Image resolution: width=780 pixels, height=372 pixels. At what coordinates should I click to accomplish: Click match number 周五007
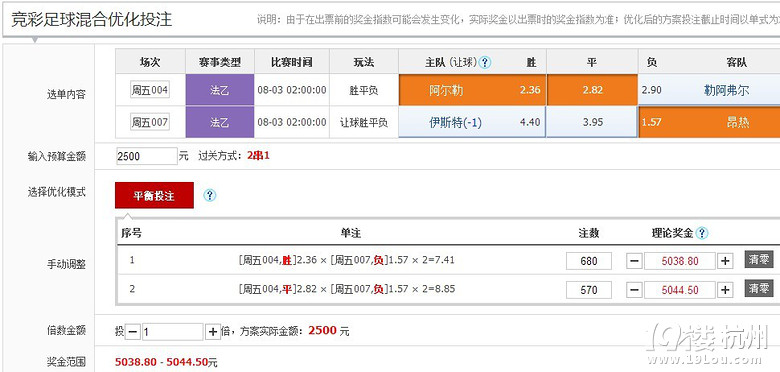pos(150,122)
